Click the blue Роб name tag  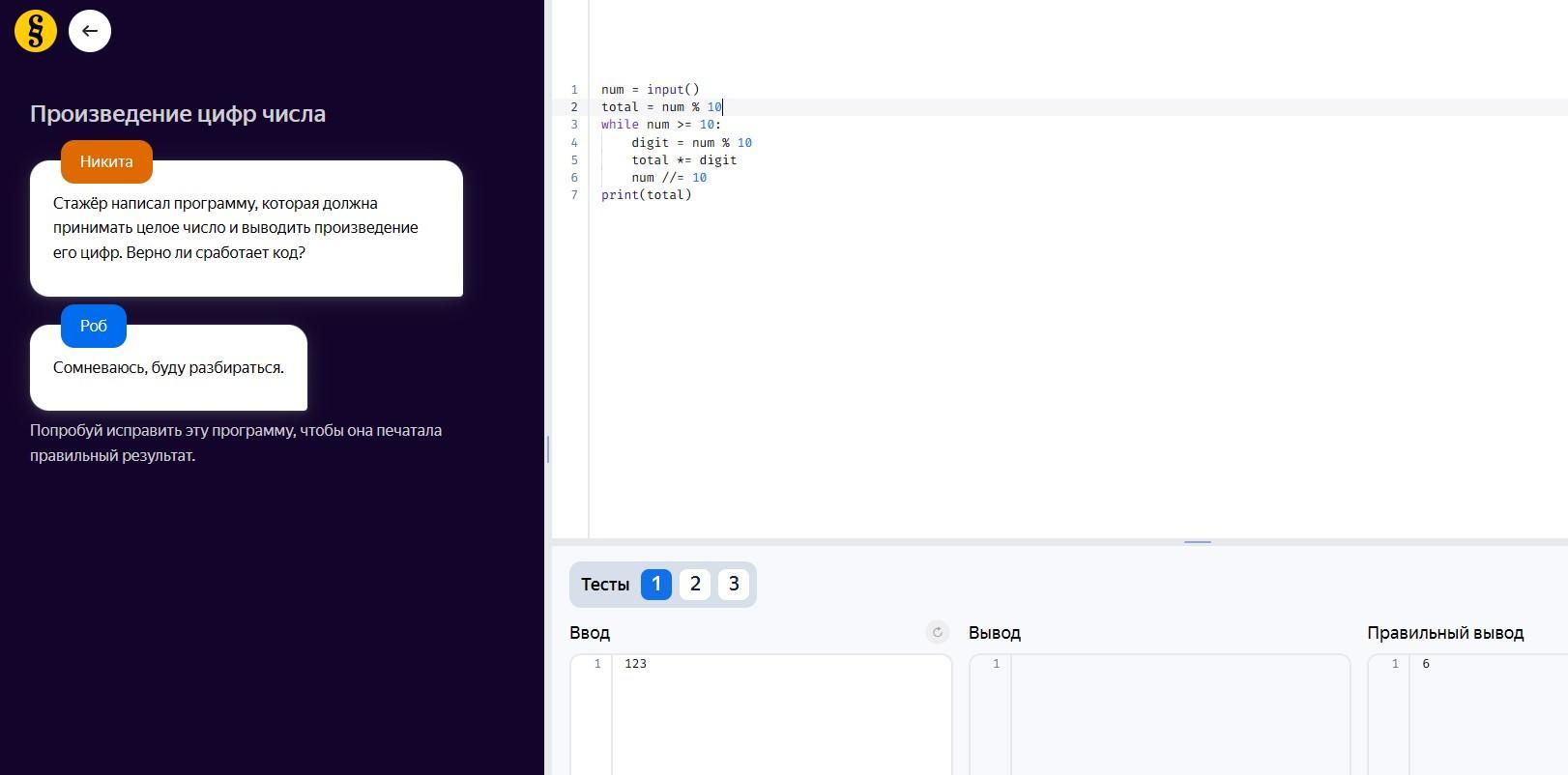tap(94, 326)
